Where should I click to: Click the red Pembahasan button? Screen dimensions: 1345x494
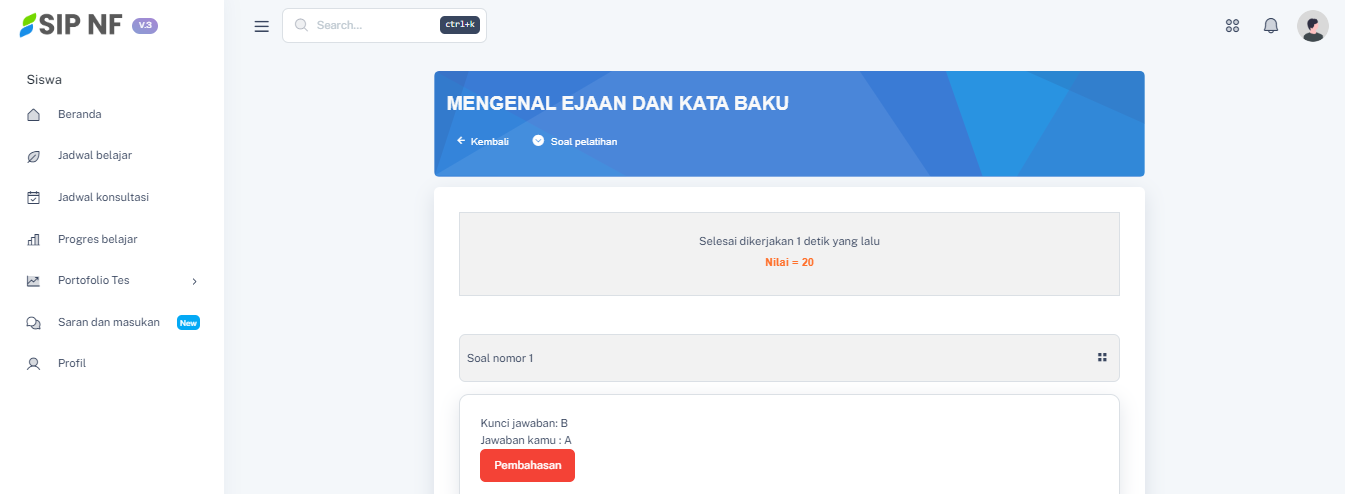(527, 465)
